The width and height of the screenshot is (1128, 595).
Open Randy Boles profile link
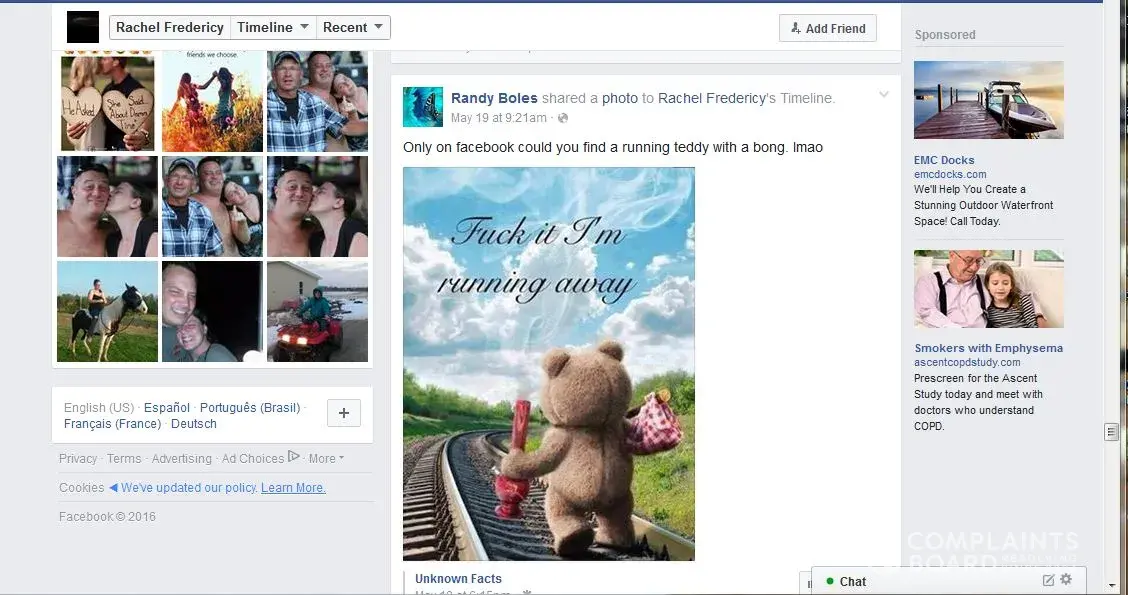[494, 98]
